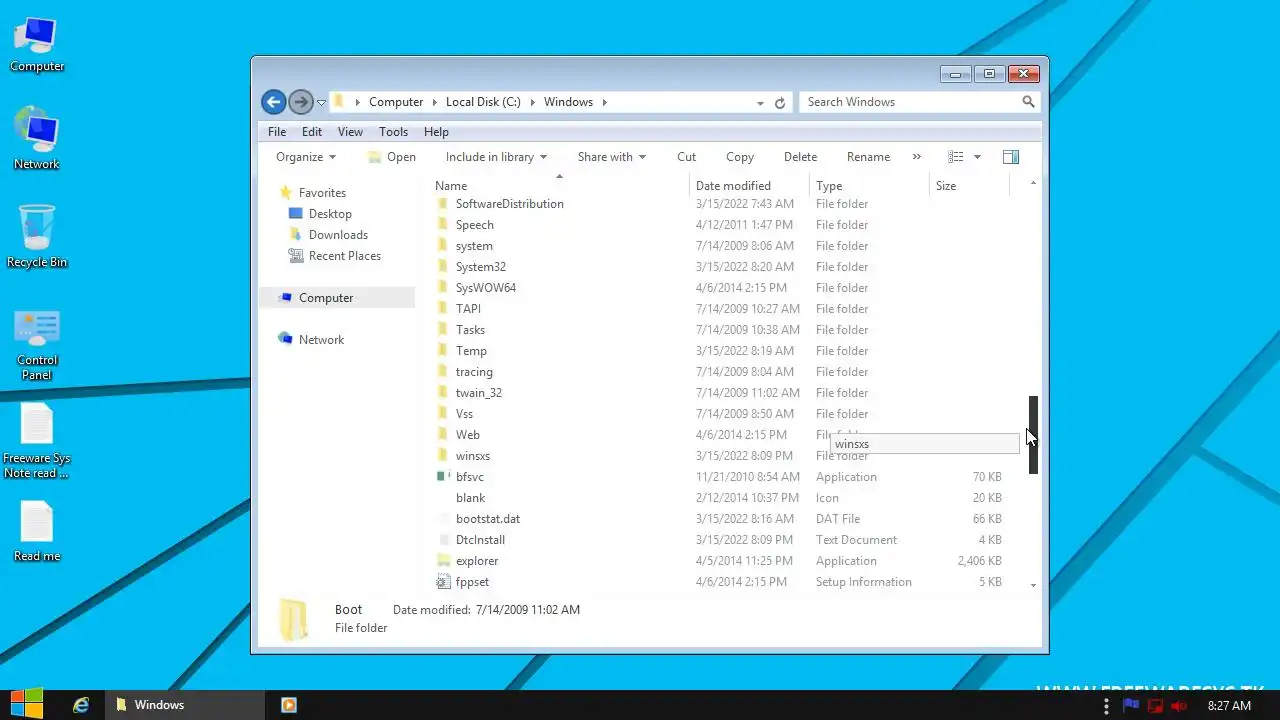Refresh the Windows folder view

point(780,102)
